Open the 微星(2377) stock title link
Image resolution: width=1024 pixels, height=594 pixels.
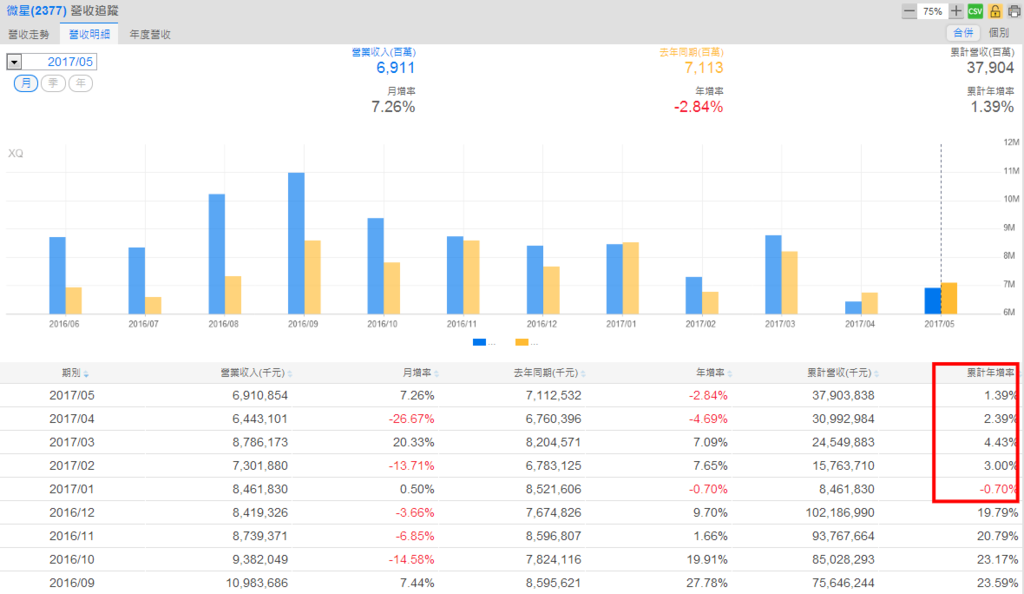[37, 11]
